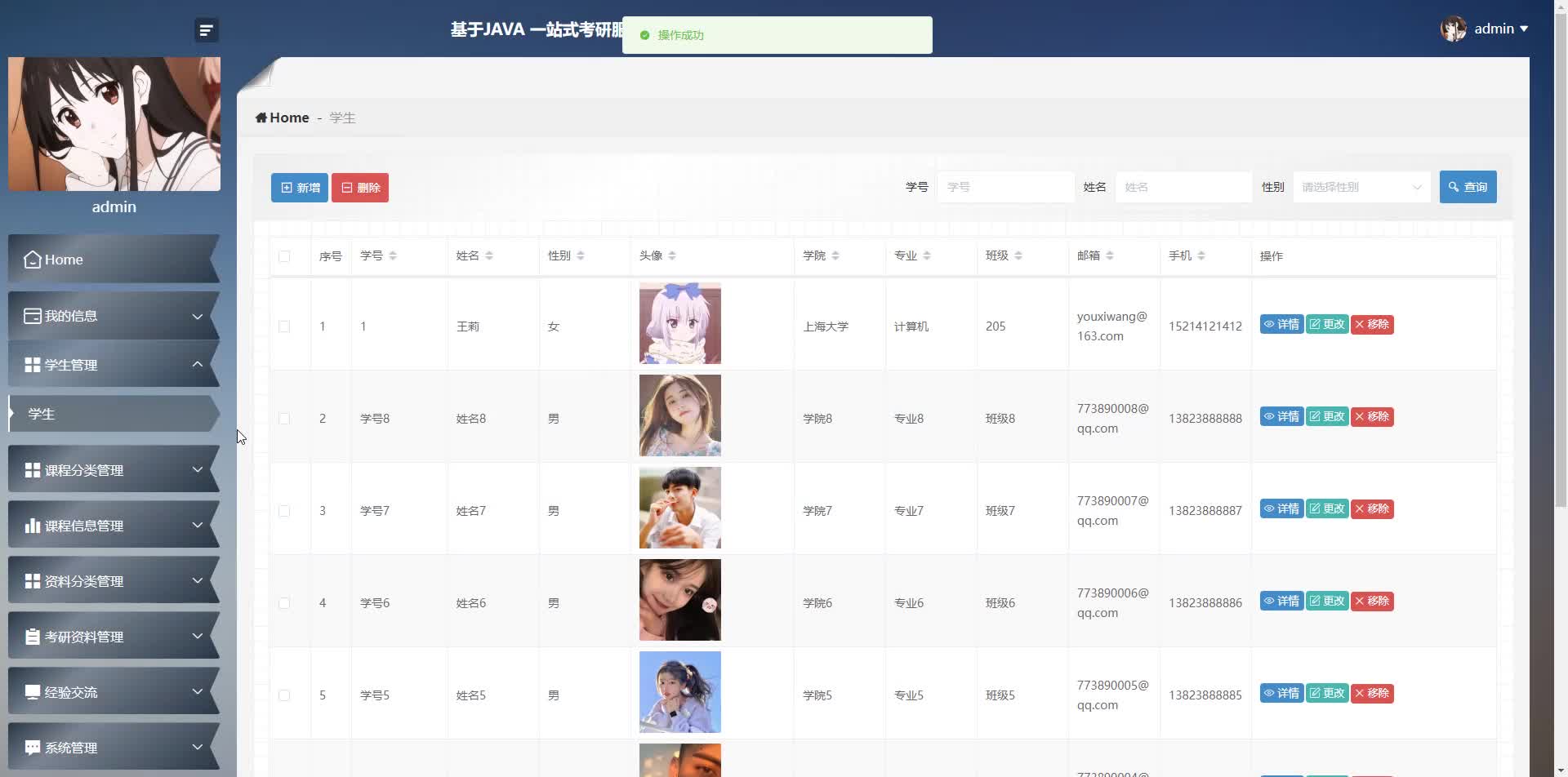Click the admin avatar in top bar
This screenshot has height=777, width=1568.
[x=1454, y=29]
